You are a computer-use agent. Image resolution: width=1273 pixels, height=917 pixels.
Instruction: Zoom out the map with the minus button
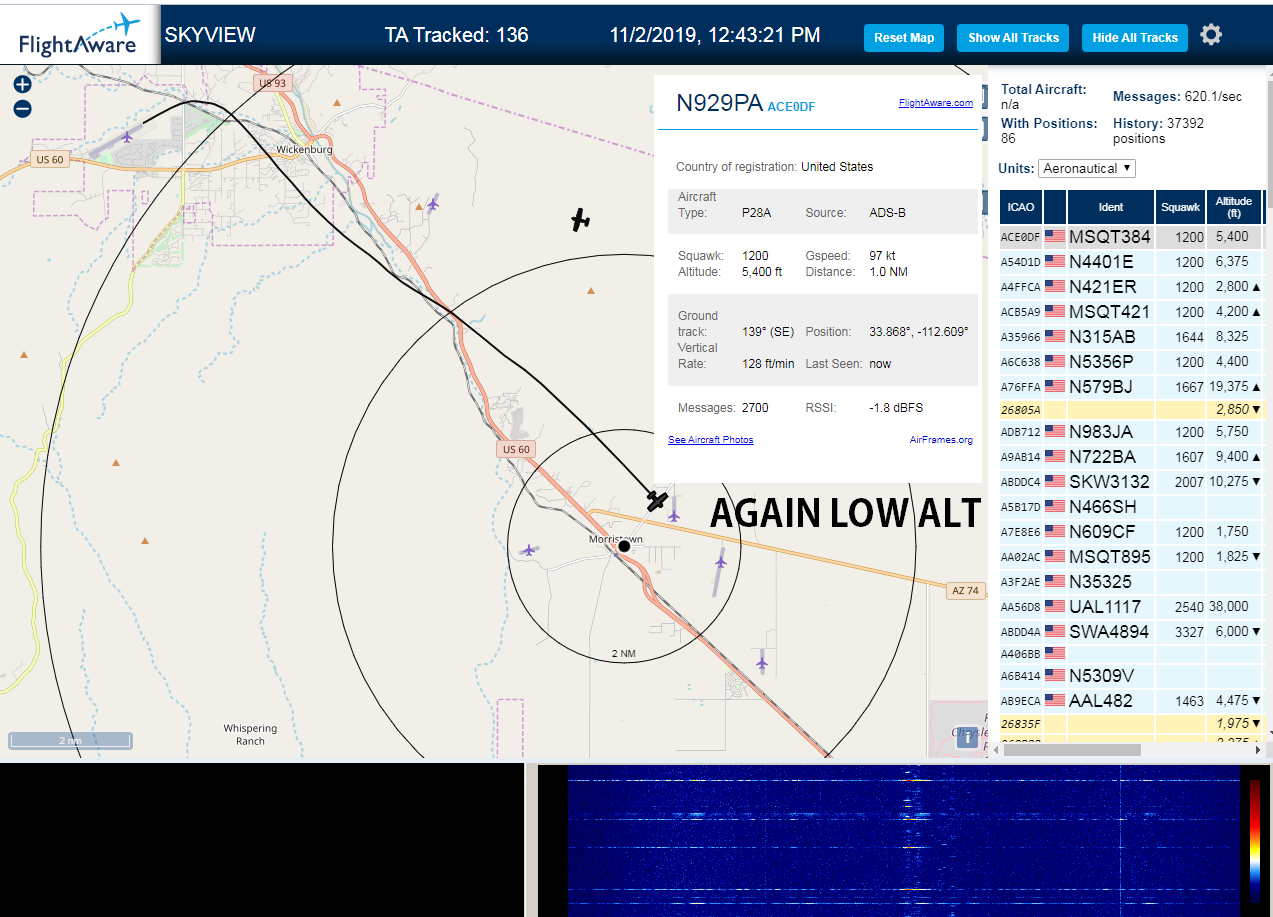pos(23,109)
